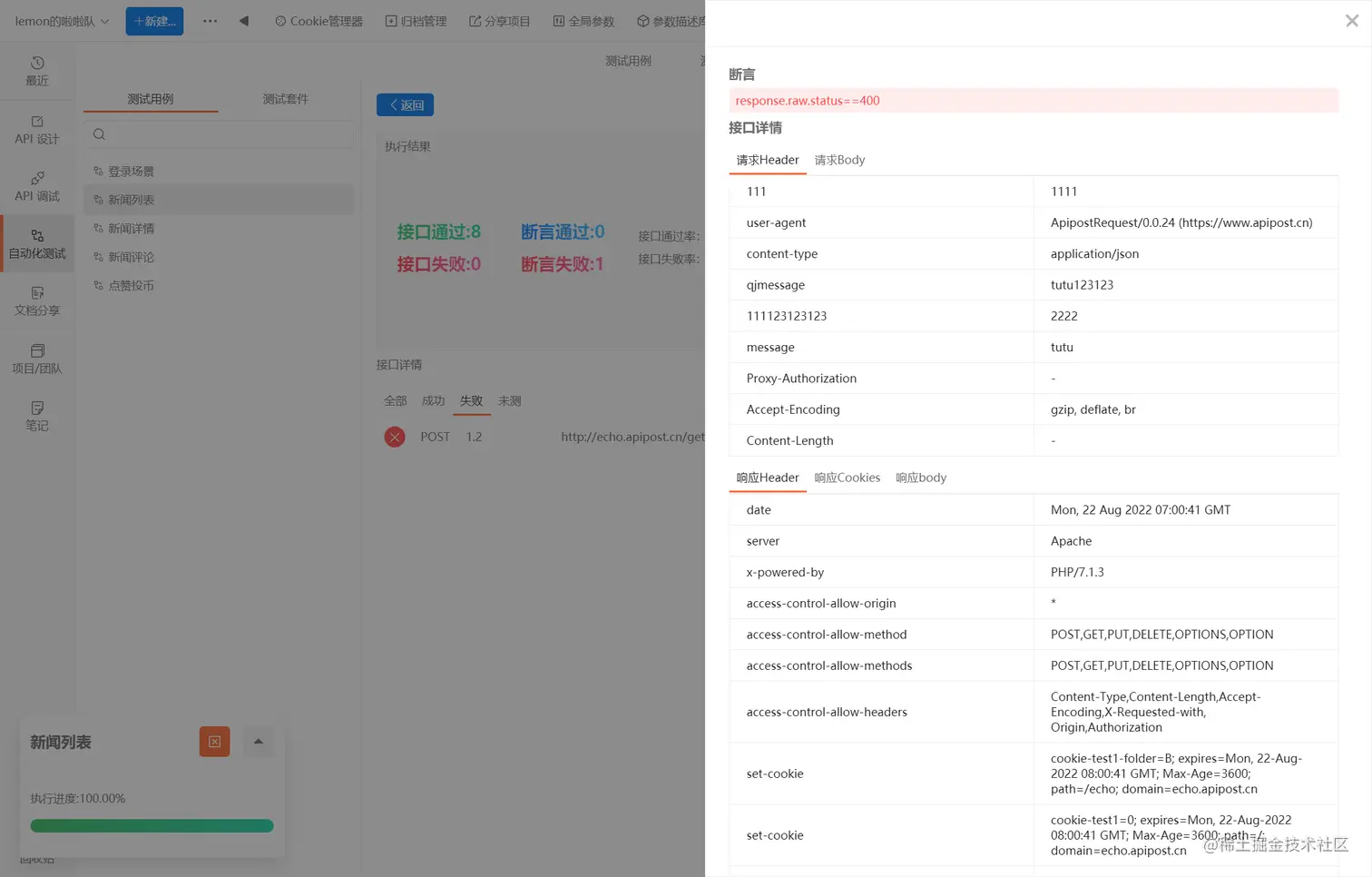Click the server Apache value
1372x877 pixels.
click(x=1072, y=540)
